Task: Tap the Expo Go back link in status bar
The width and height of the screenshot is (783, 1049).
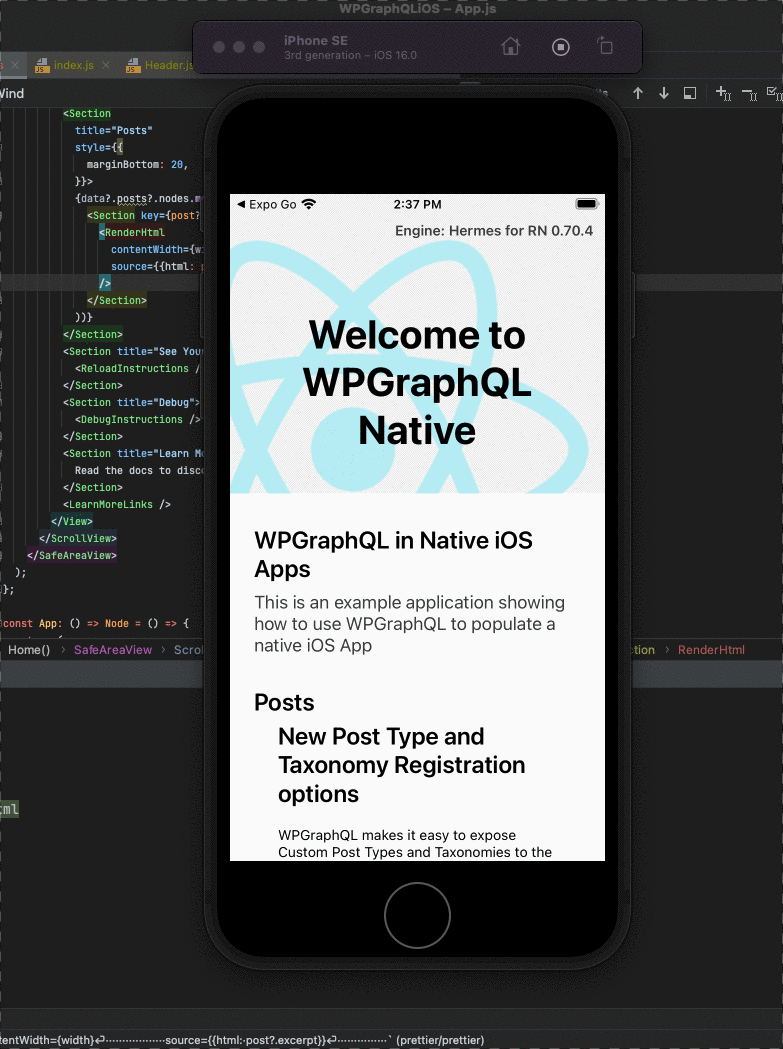Action: click(266, 205)
